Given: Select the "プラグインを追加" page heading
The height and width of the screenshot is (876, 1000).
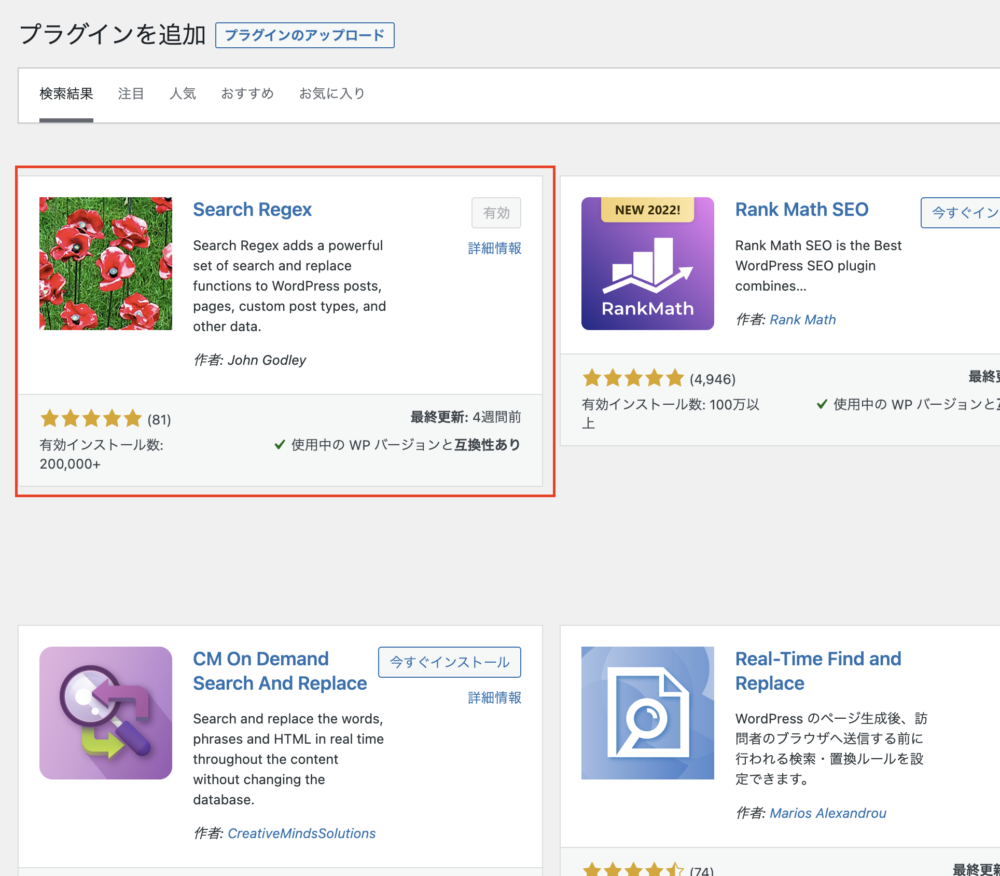Looking at the screenshot, I should point(112,34).
